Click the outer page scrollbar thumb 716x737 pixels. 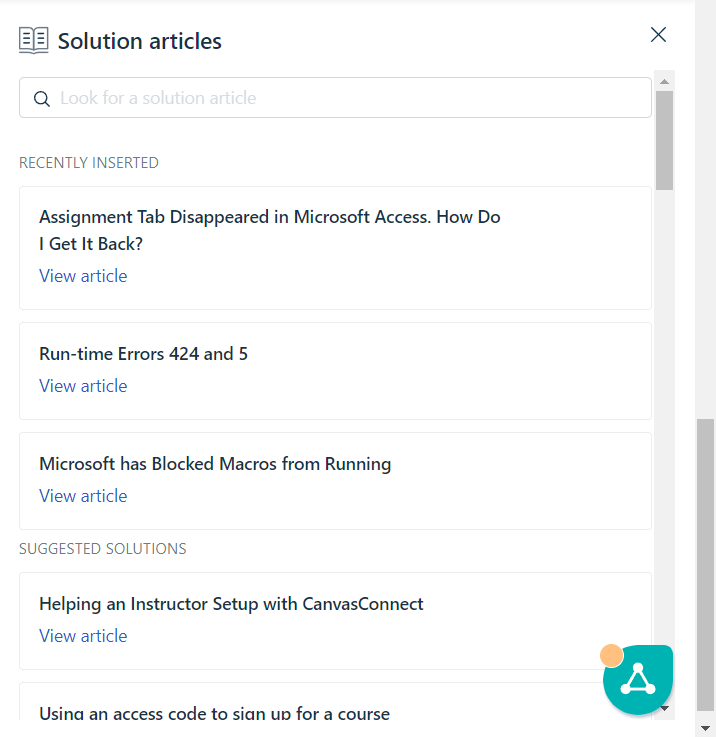pos(705,565)
